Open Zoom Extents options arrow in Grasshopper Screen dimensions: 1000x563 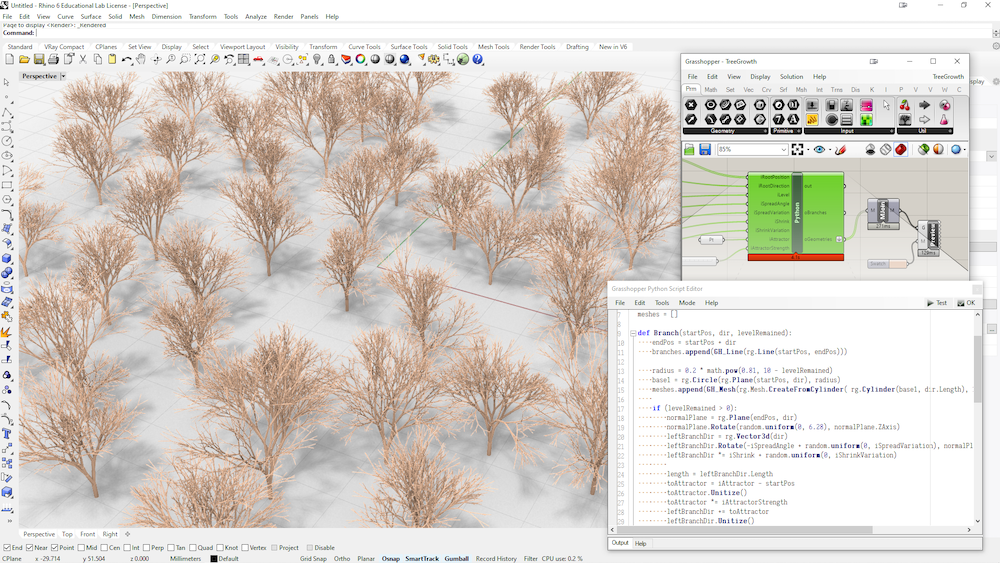(x=808, y=150)
